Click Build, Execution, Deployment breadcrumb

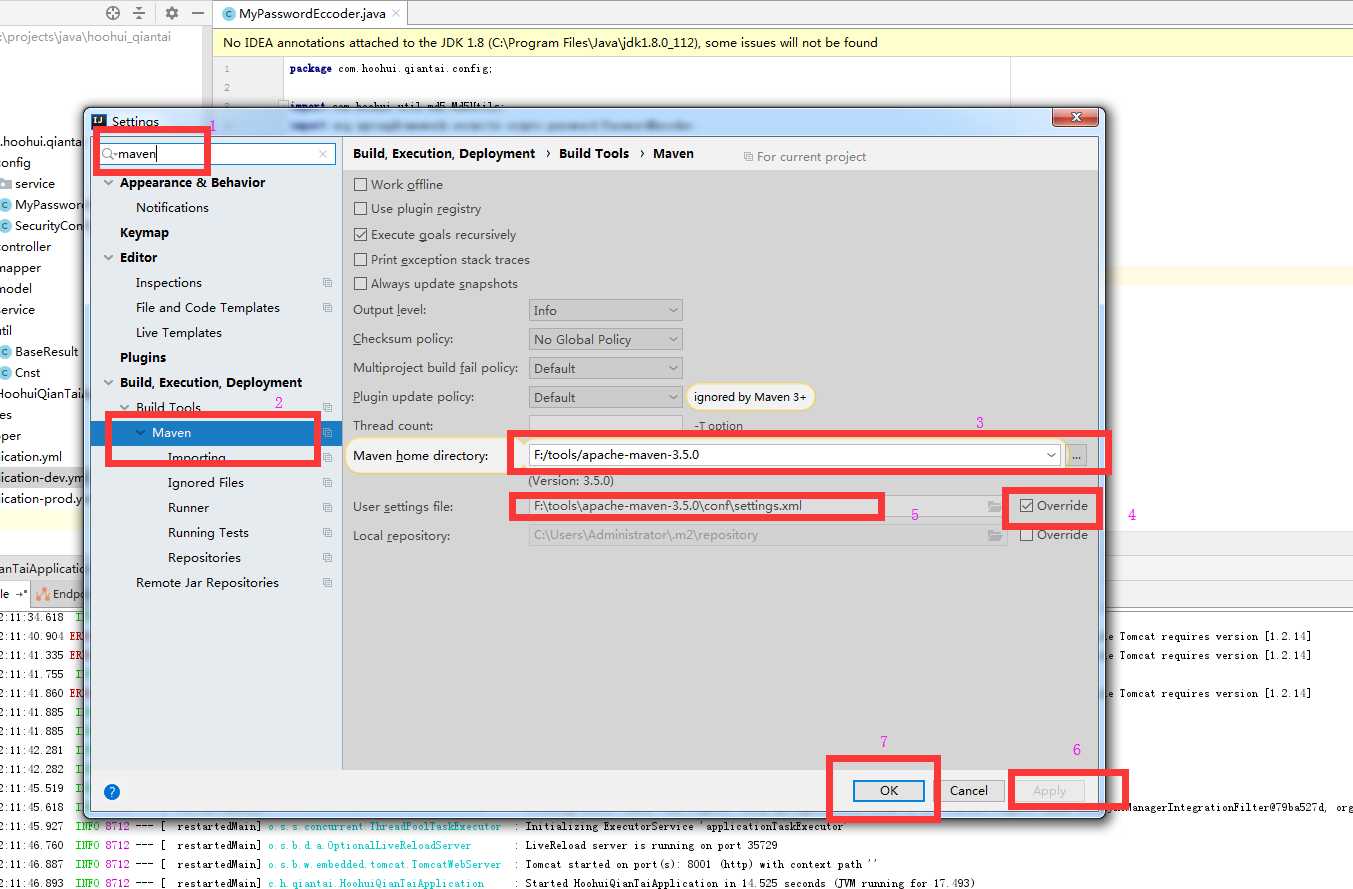444,154
